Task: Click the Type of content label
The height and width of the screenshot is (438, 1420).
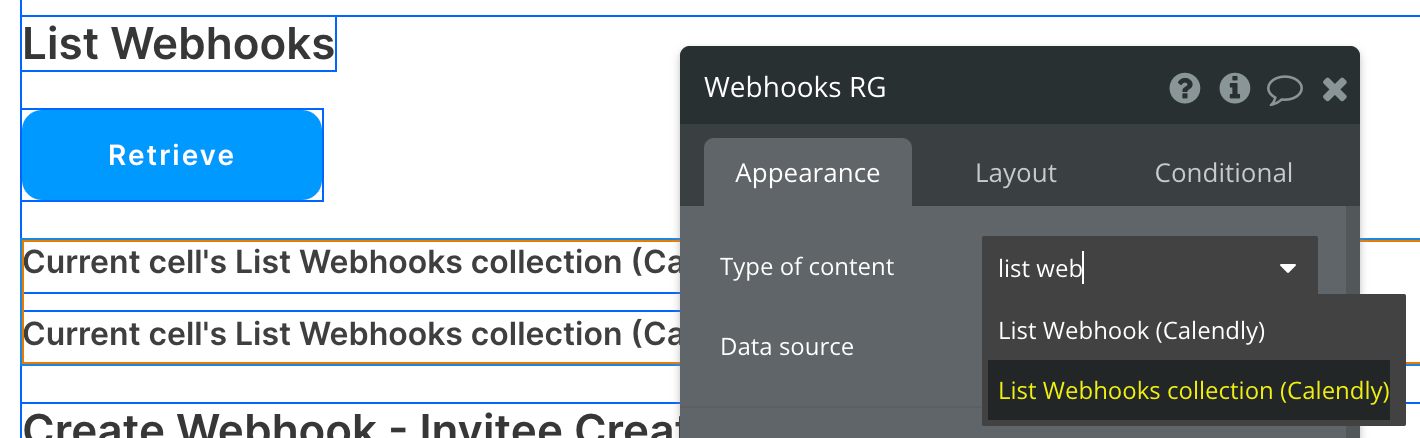Action: tap(807, 267)
